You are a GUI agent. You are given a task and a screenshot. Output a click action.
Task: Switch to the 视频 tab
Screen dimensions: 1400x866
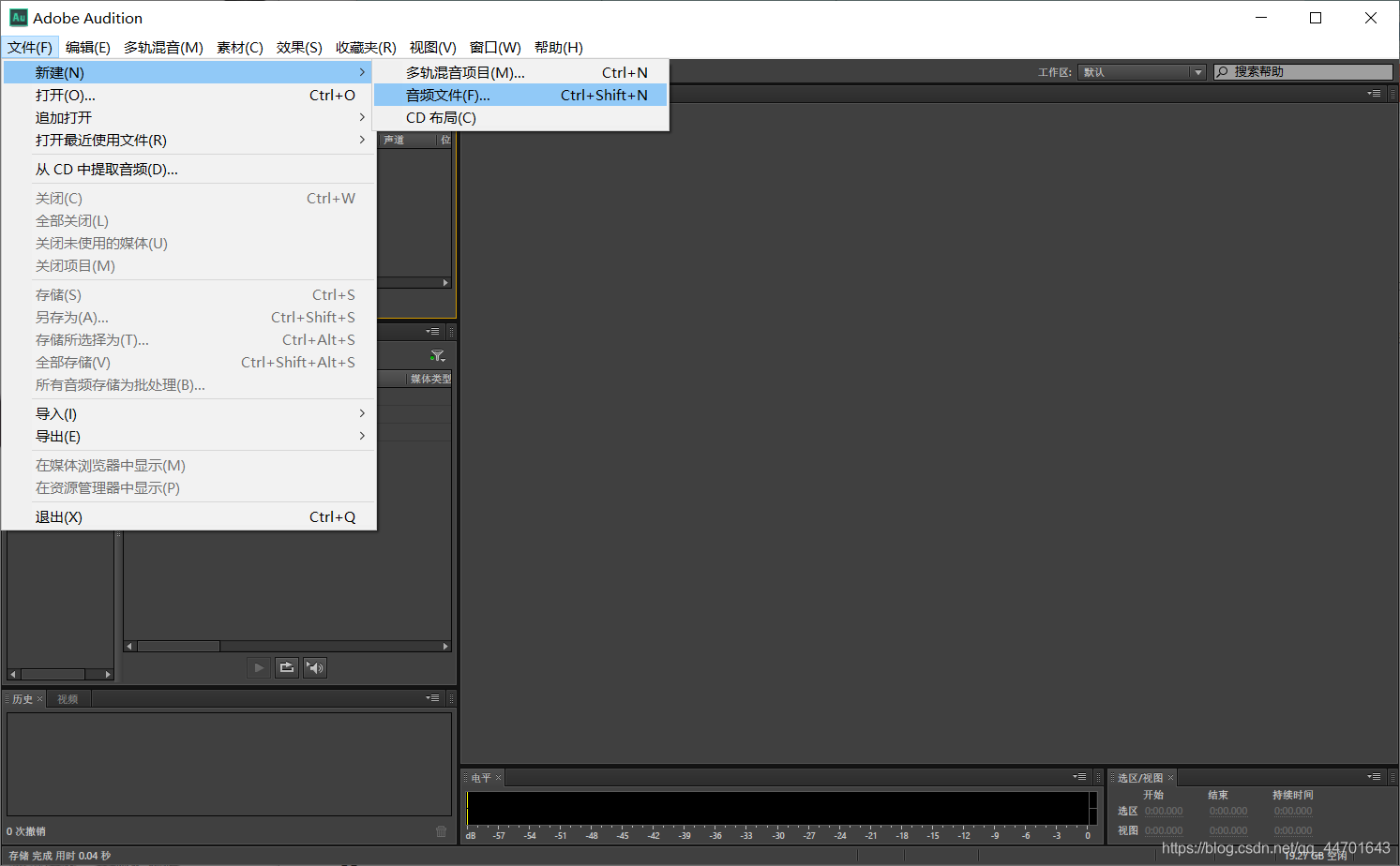point(68,699)
